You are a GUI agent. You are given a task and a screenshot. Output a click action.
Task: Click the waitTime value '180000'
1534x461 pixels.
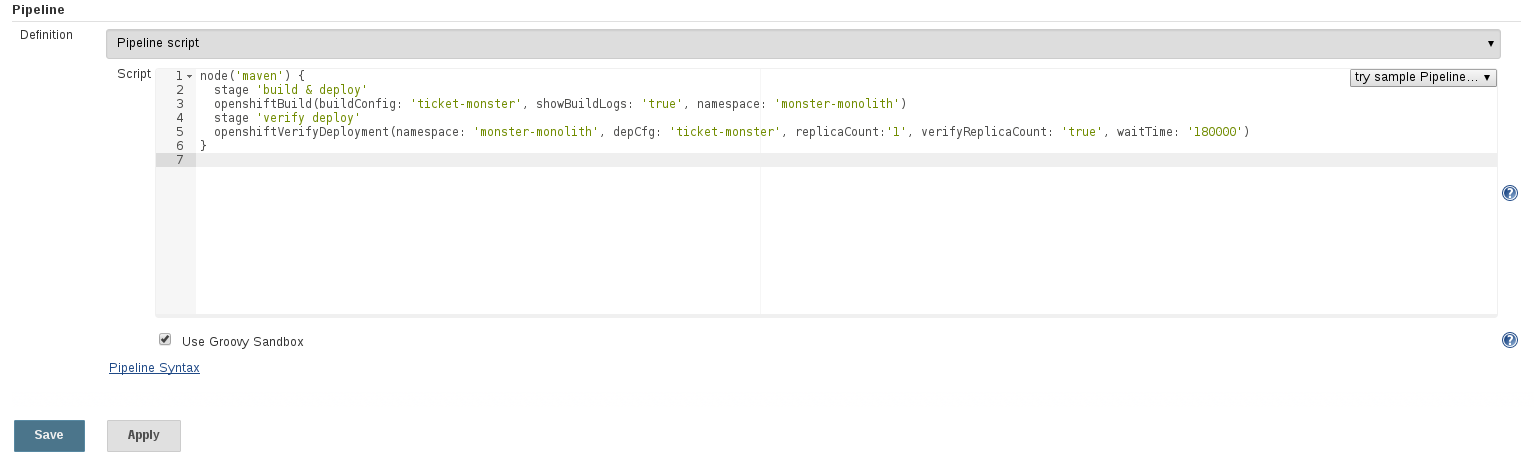(x=1215, y=132)
